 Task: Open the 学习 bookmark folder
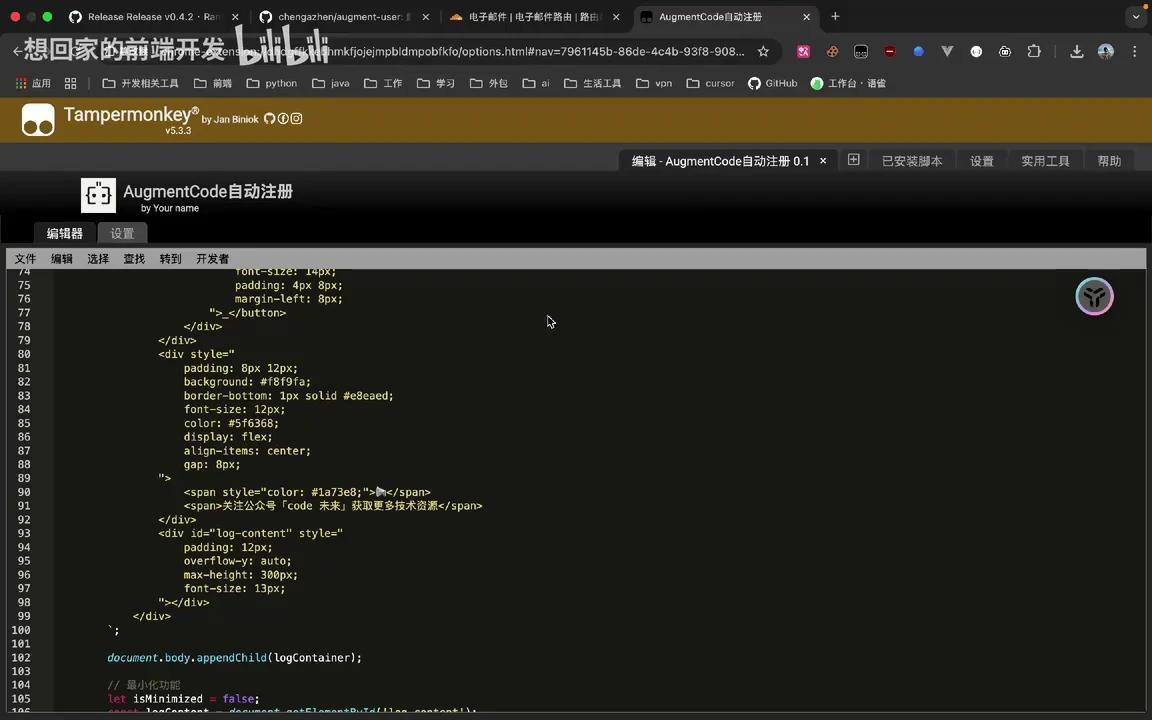click(x=436, y=83)
